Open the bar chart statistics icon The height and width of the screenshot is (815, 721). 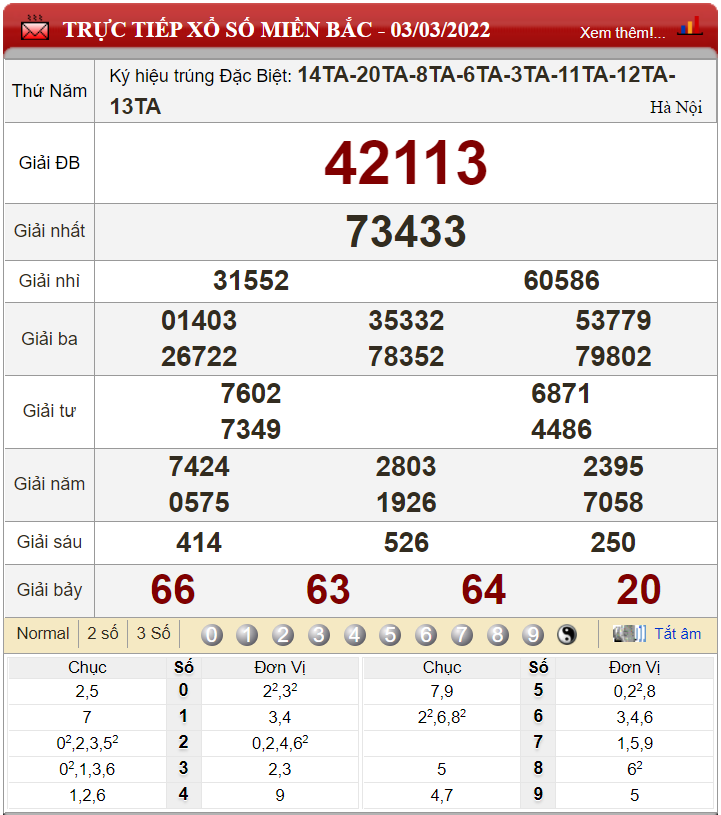689,27
